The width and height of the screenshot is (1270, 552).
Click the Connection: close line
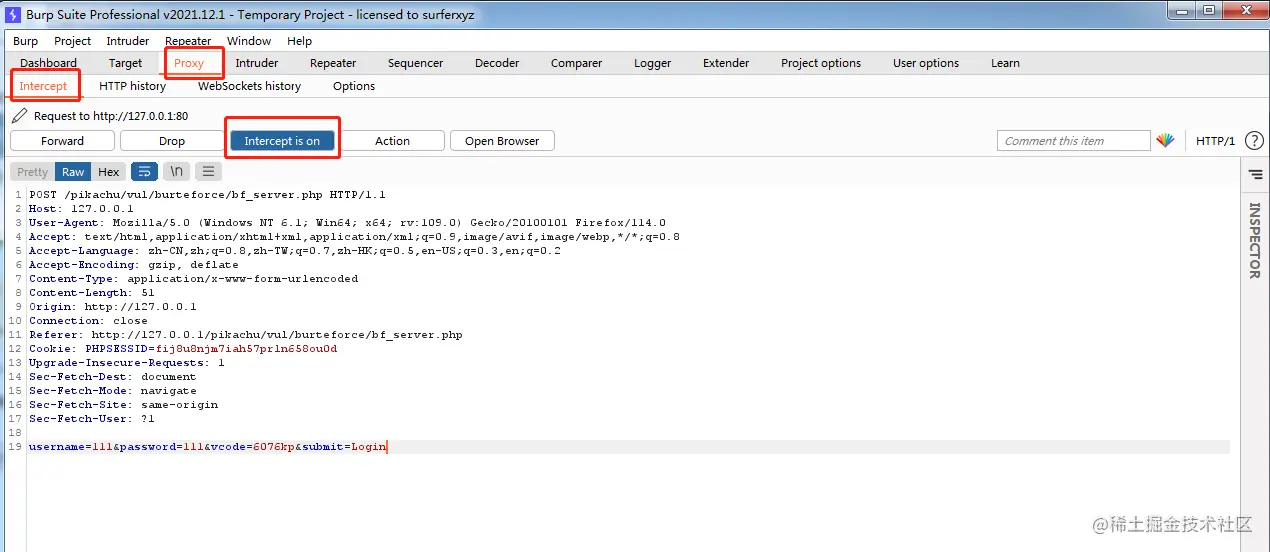click(x=88, y=321)
